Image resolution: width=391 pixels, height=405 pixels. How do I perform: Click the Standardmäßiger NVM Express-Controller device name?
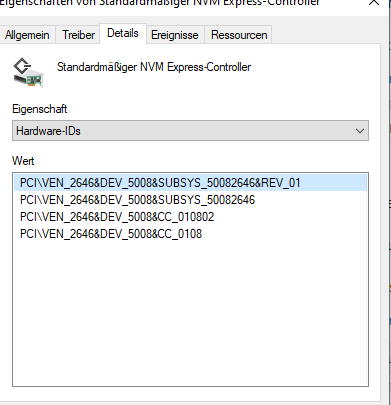click(x=154, y=67)
